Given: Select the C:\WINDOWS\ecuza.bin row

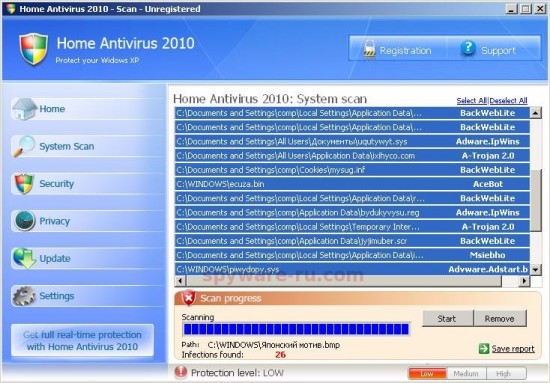Looking at the screenshot, I should (352, 184).
